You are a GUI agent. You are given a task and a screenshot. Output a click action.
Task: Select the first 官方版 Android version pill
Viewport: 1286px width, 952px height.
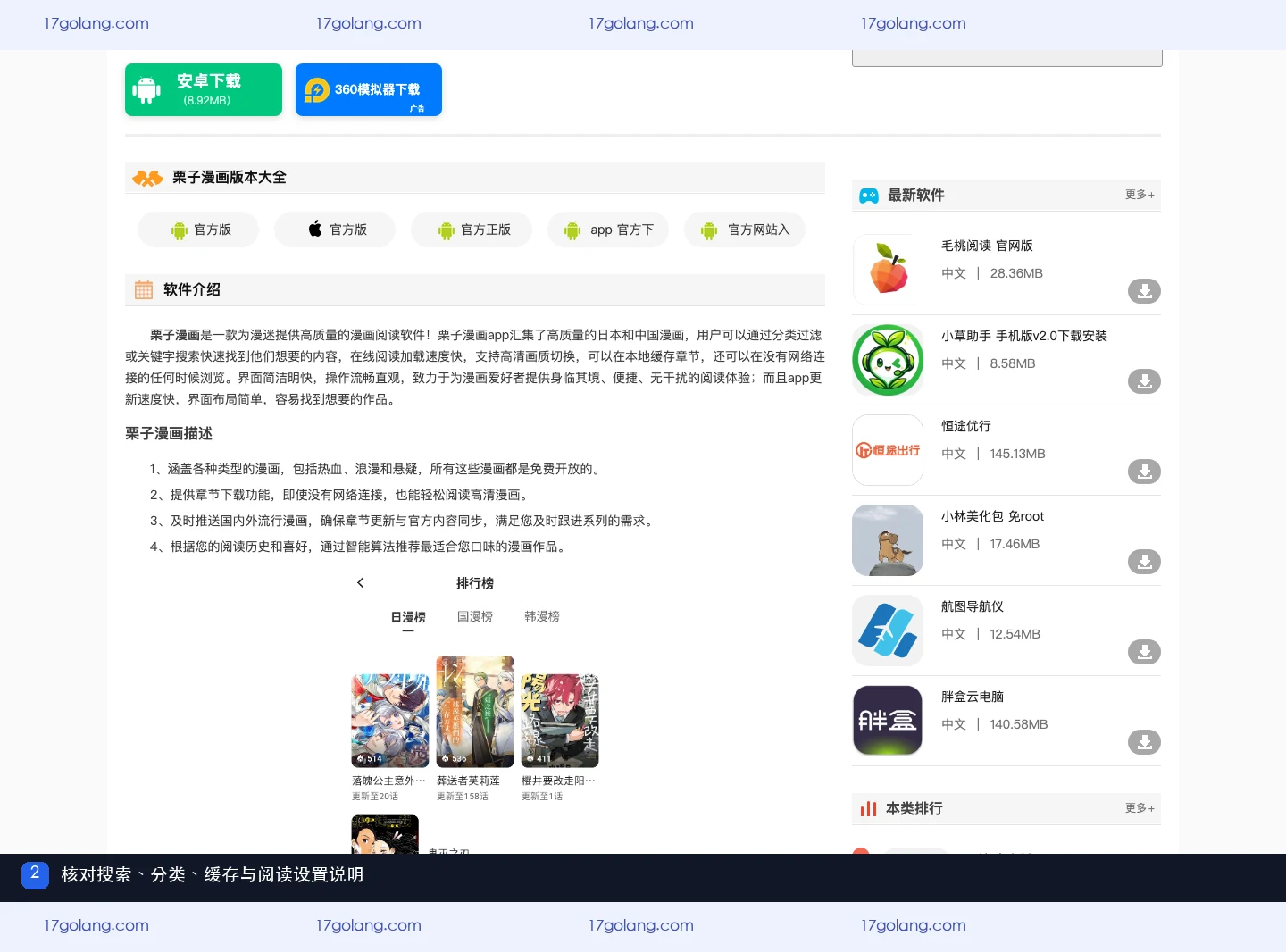[x=198, y=230]
